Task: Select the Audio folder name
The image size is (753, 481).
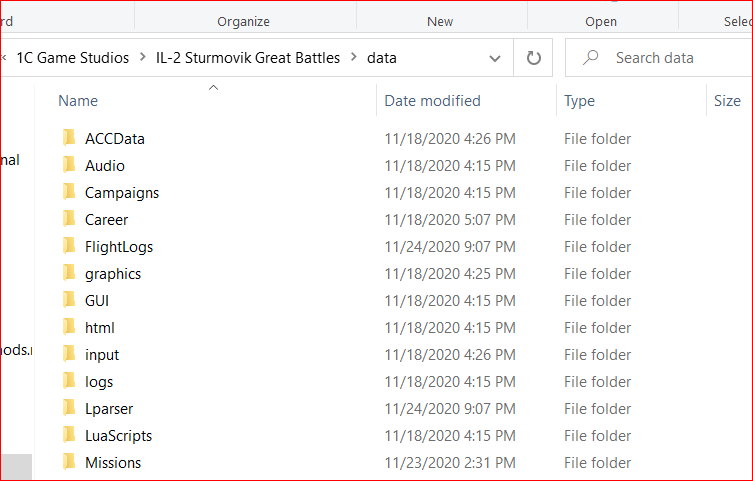Action: (105, 166)
